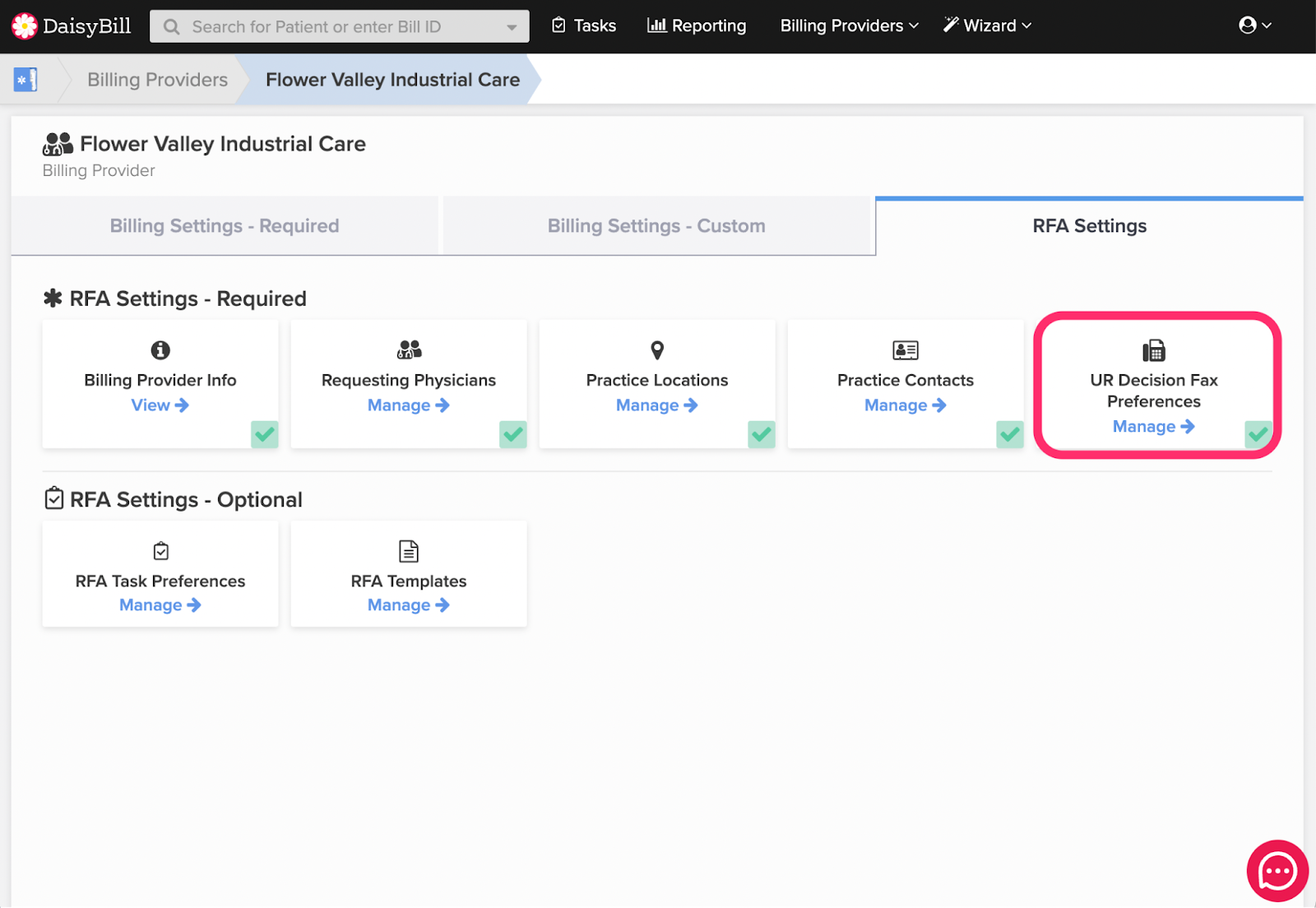The width and height of the screenshot is (1316, 908).
Task: Click the search magnifier icon
Action: 171,27
